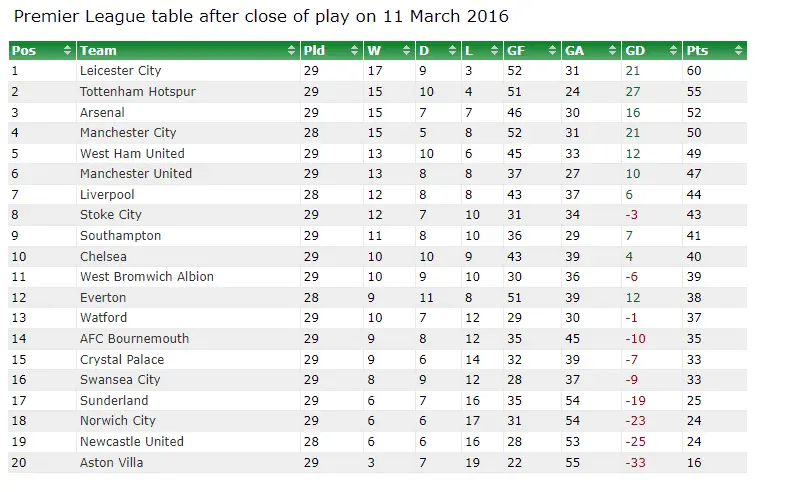The width and height of the screenshot is (808, 492).
Task: Select the AFC Bournemouth team cell
Action: (134, 339)
